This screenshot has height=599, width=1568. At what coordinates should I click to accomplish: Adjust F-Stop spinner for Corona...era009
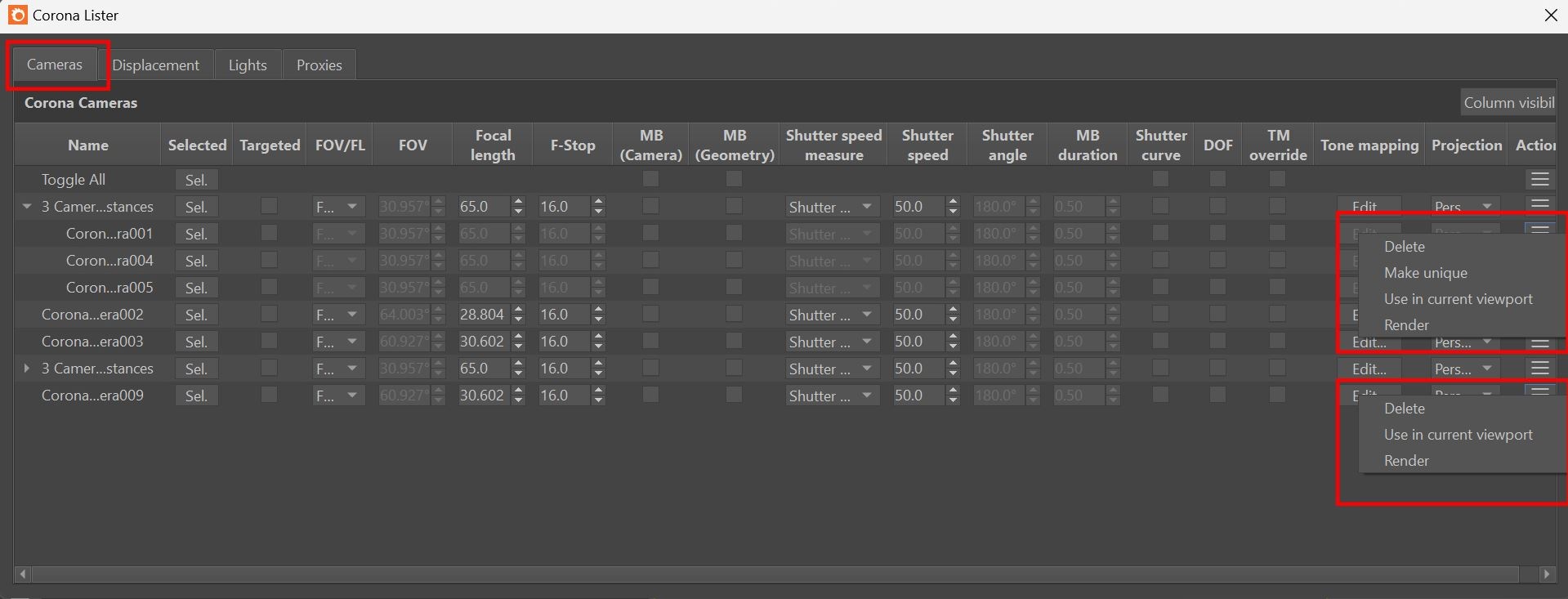pos(599,396)
